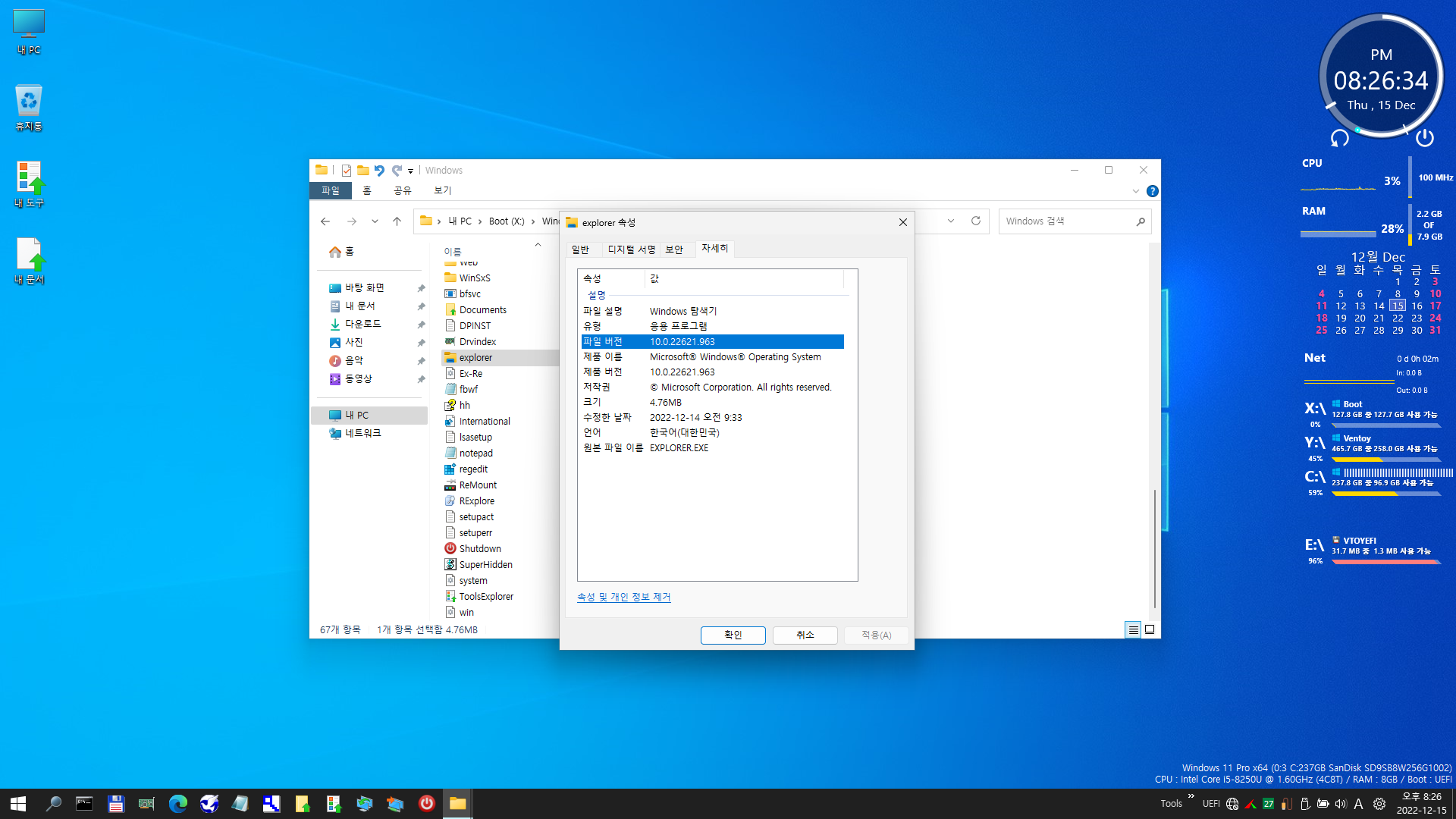Click date 15 in calendar widget
Screen dimensions: 1456x819
click(1398, 306)
